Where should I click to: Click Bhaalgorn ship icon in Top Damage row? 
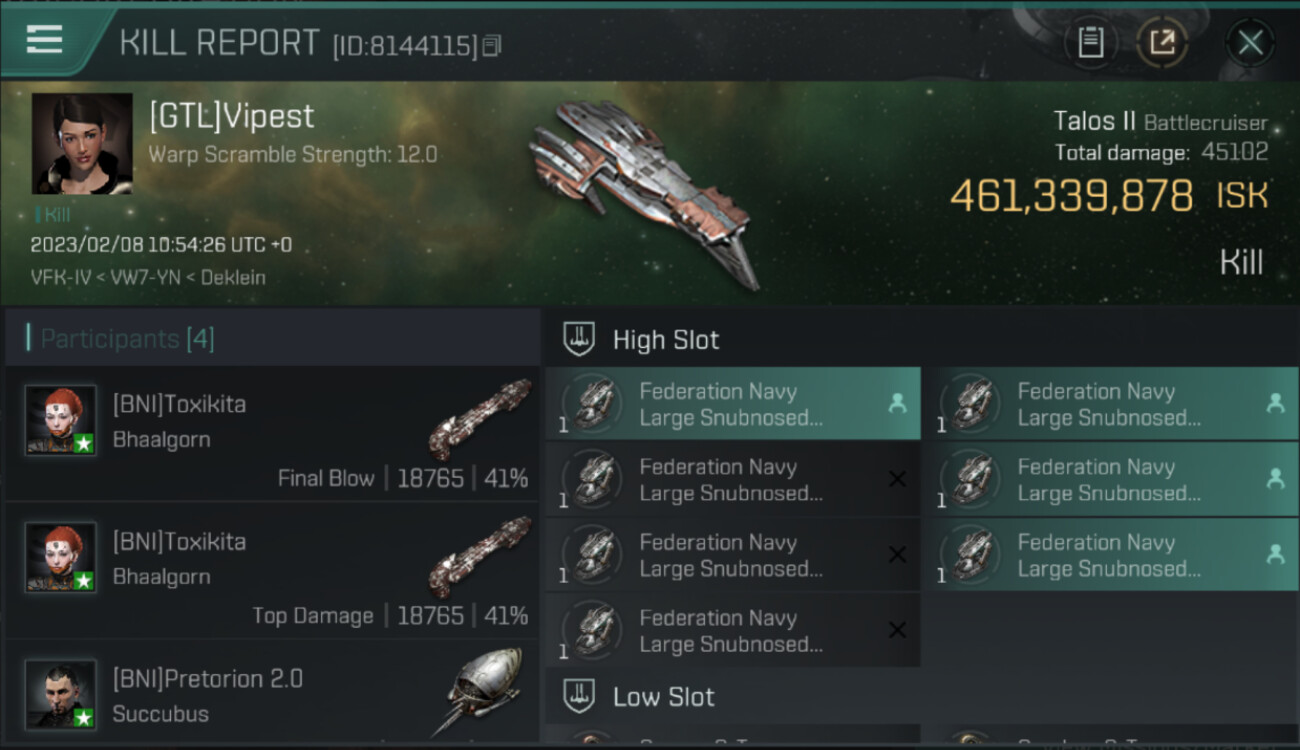pyautogui.click(x=480, y=555)
